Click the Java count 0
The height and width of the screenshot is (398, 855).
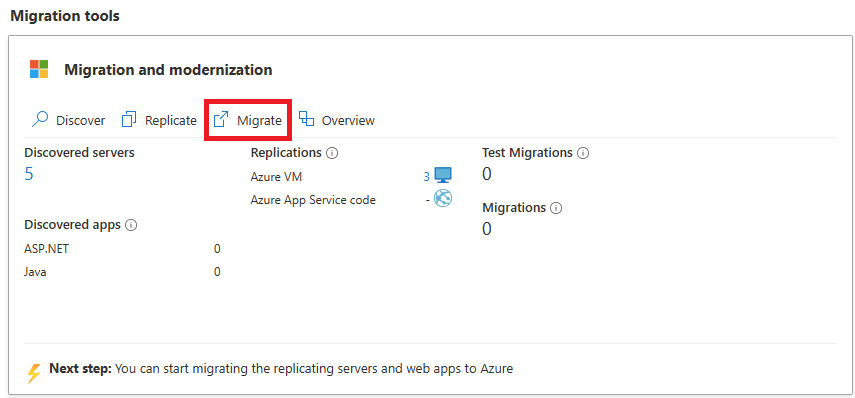[x=217, y=272]
